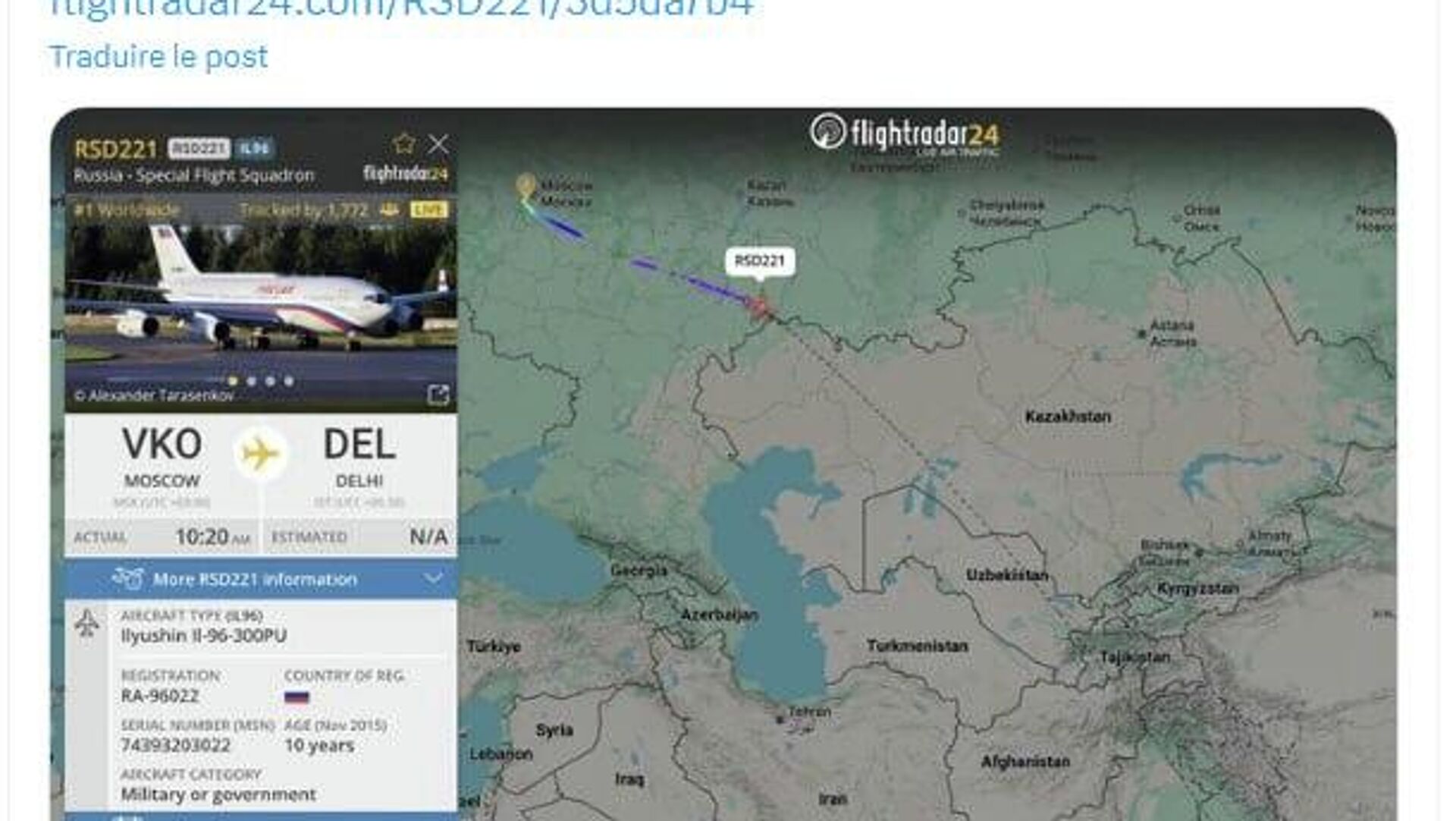
Task: Select the first photo carousel dot
Action: click(x=233, y=381)
